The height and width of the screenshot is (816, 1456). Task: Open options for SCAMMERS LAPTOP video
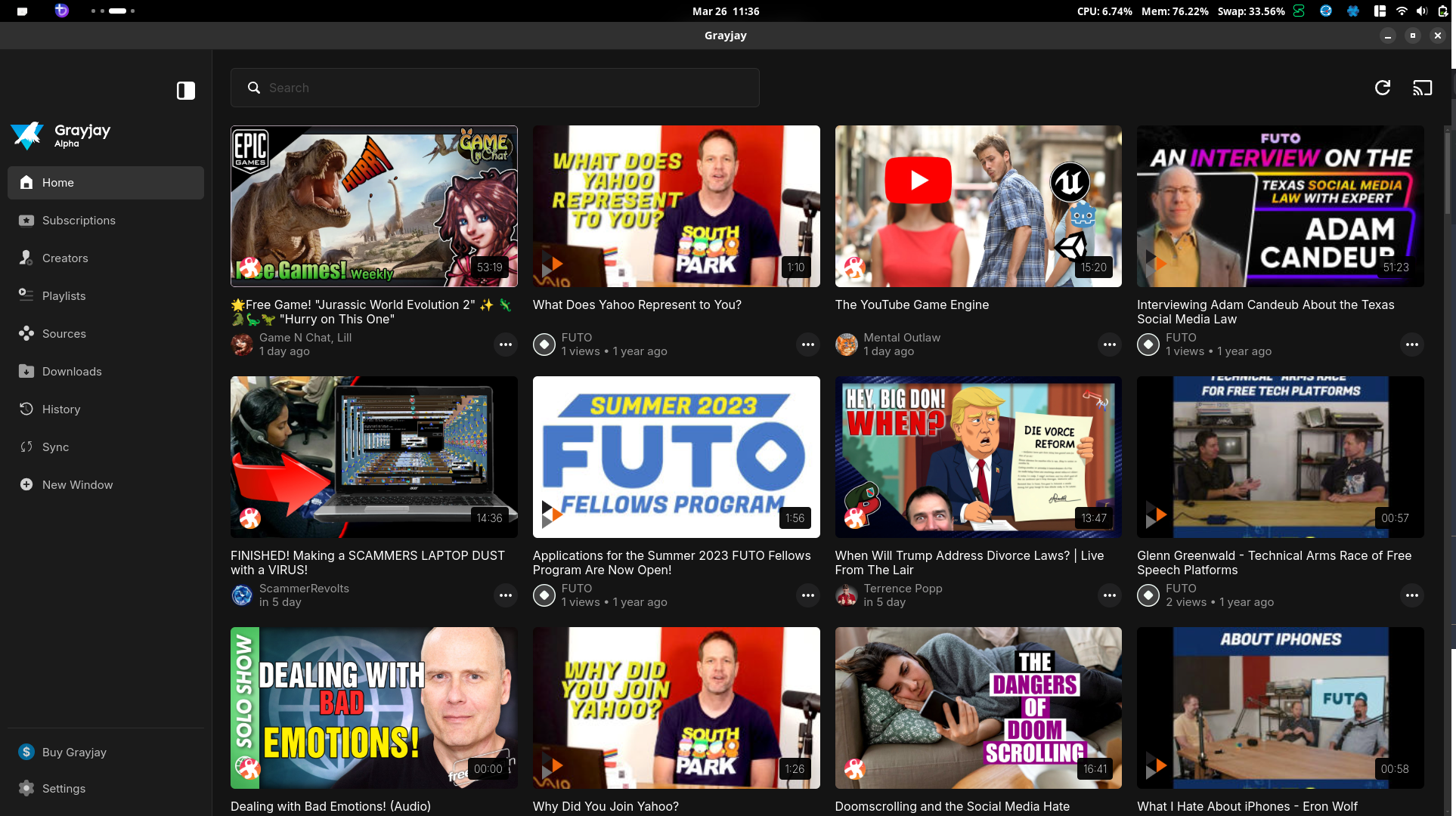coord(506,595)
